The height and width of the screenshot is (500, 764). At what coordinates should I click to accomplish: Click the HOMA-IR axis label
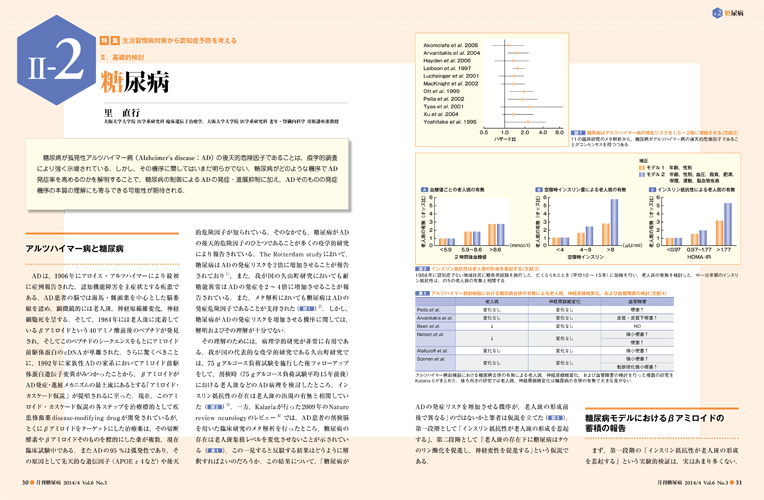tap(699, 256)
